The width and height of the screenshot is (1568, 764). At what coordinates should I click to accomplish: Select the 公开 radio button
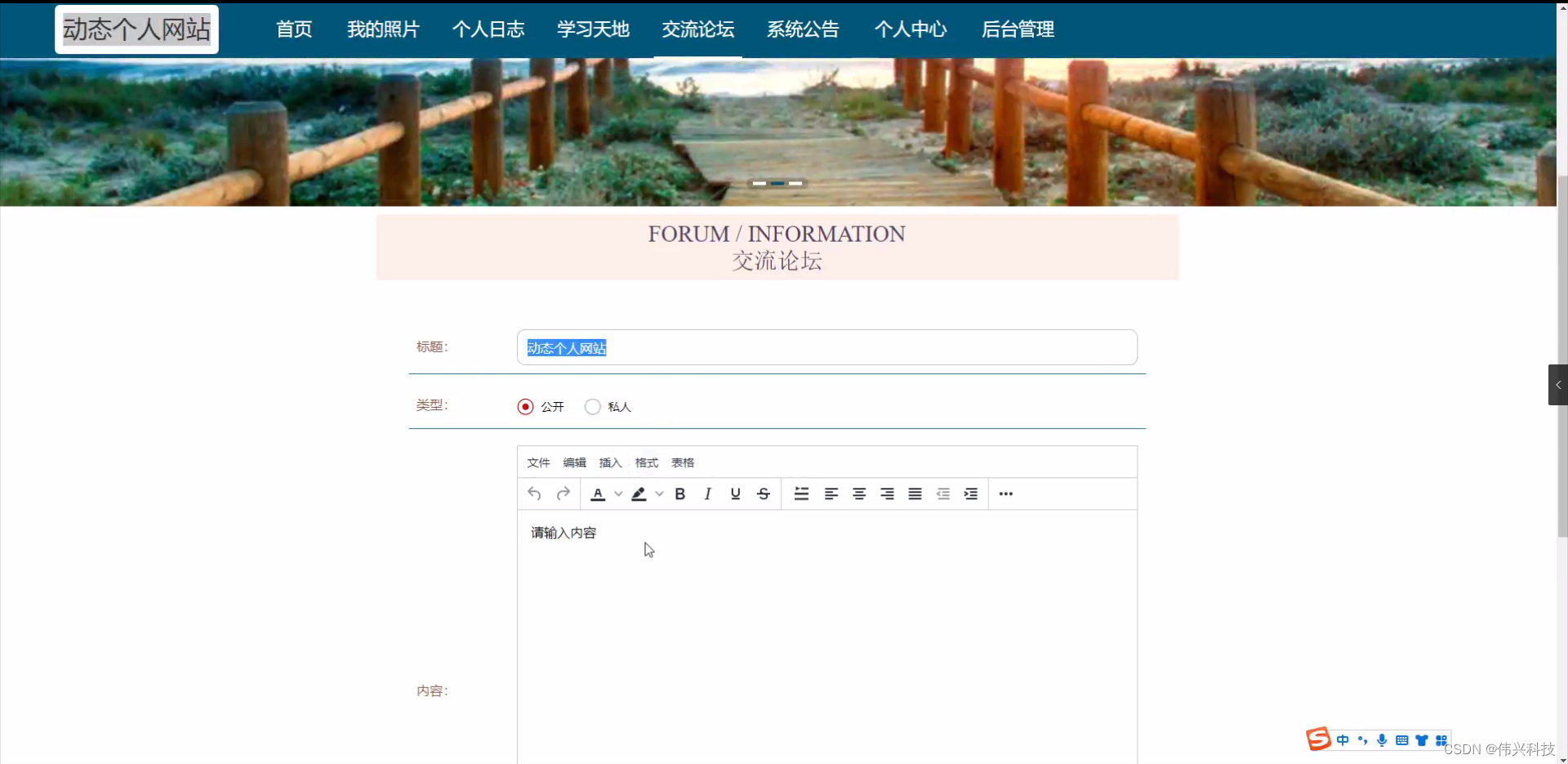525,406
